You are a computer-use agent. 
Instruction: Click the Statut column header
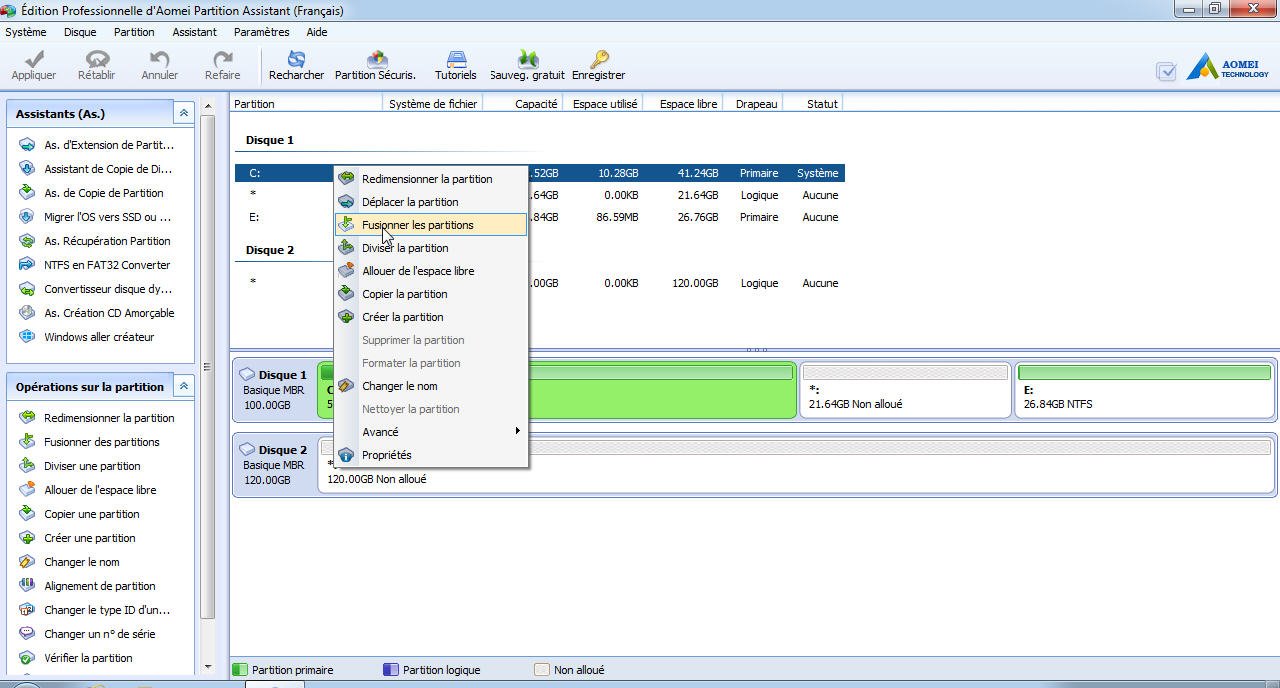tap(813, 104)
